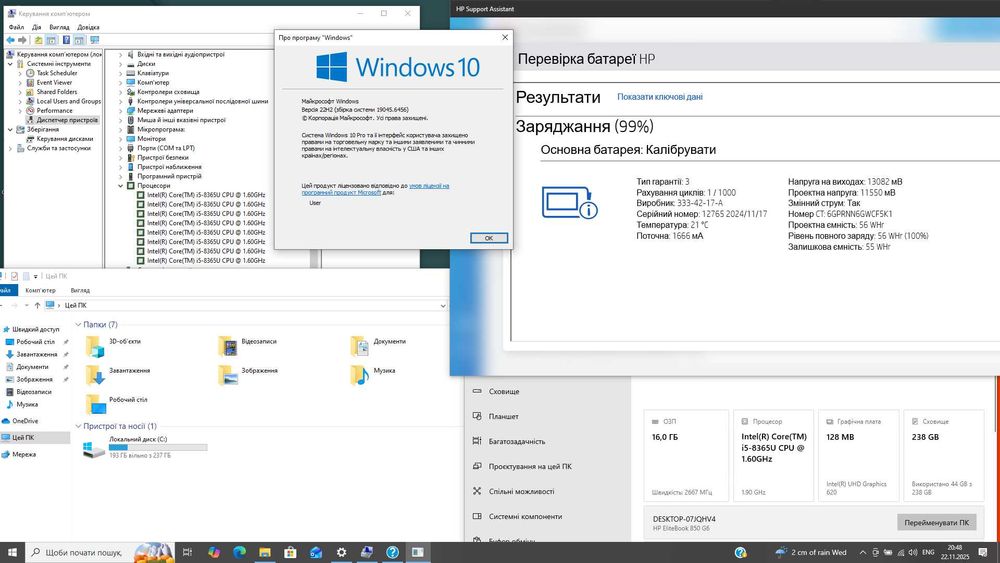The height and width of the screenshot is (563, 1000).
Task: Select Task Scheduler in the management tree
Action: point(56,73)
